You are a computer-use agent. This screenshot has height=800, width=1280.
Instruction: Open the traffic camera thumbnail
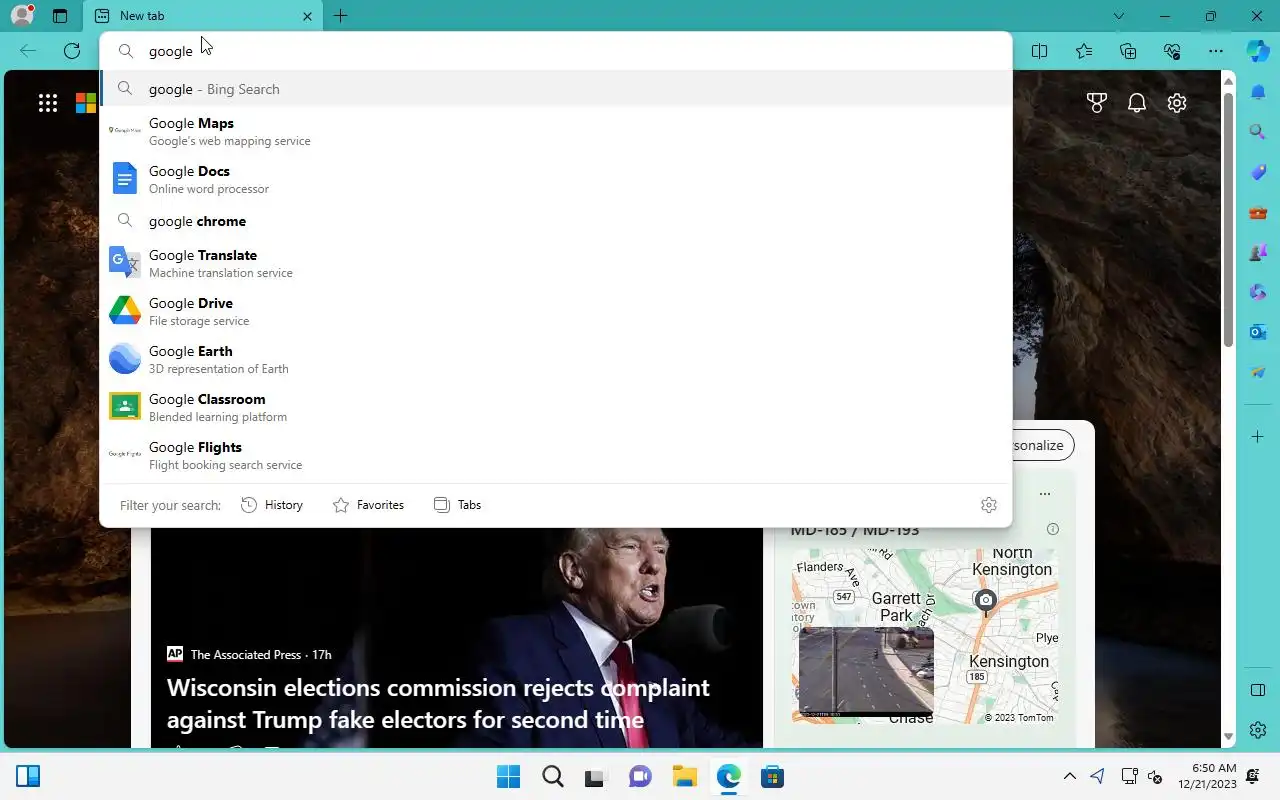pos(866,671)
